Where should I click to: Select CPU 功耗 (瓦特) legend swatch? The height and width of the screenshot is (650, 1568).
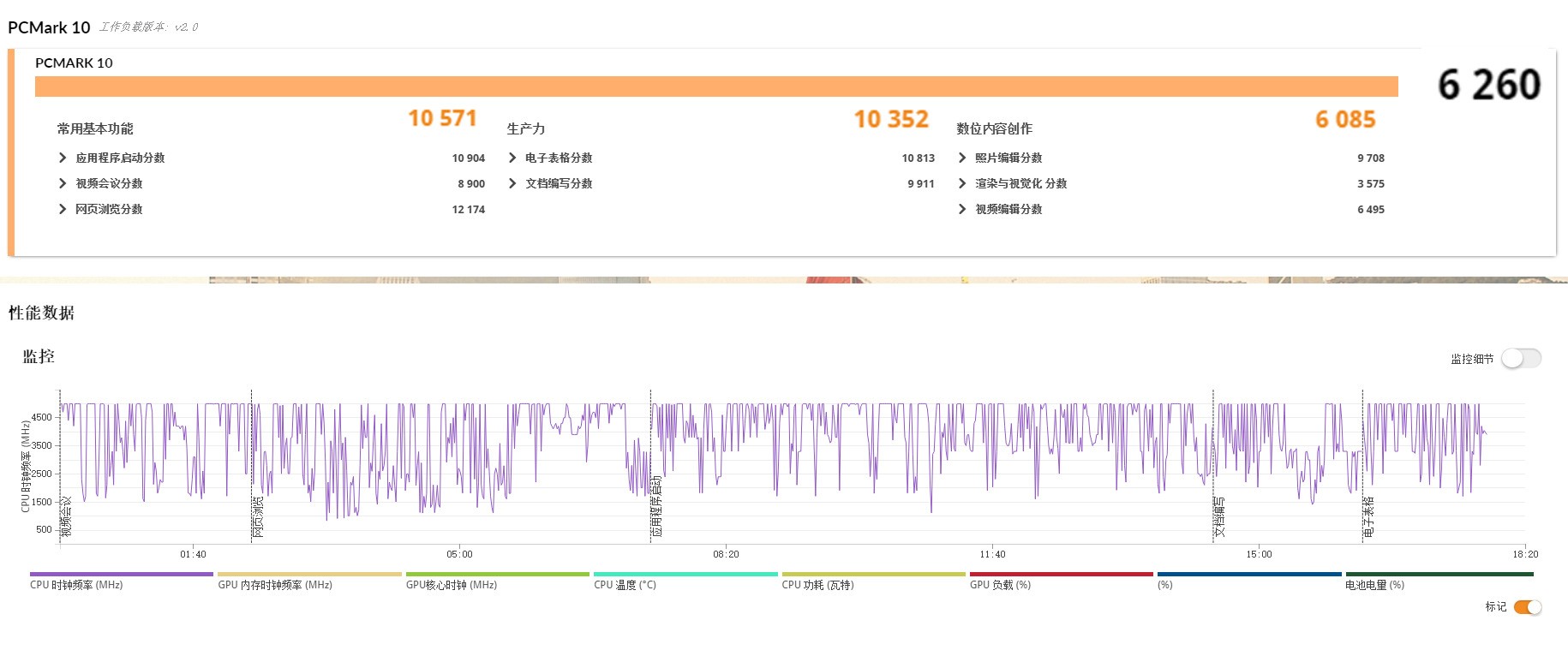pos(873,575)
